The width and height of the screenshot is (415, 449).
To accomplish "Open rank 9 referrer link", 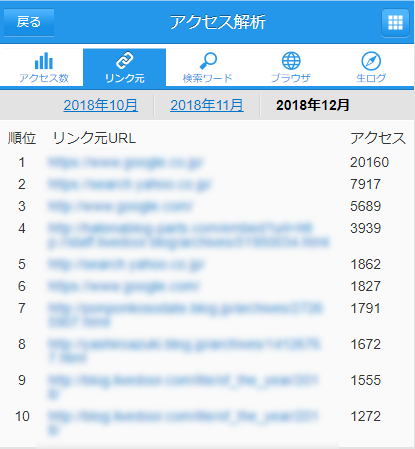I will tap(183, 387).
